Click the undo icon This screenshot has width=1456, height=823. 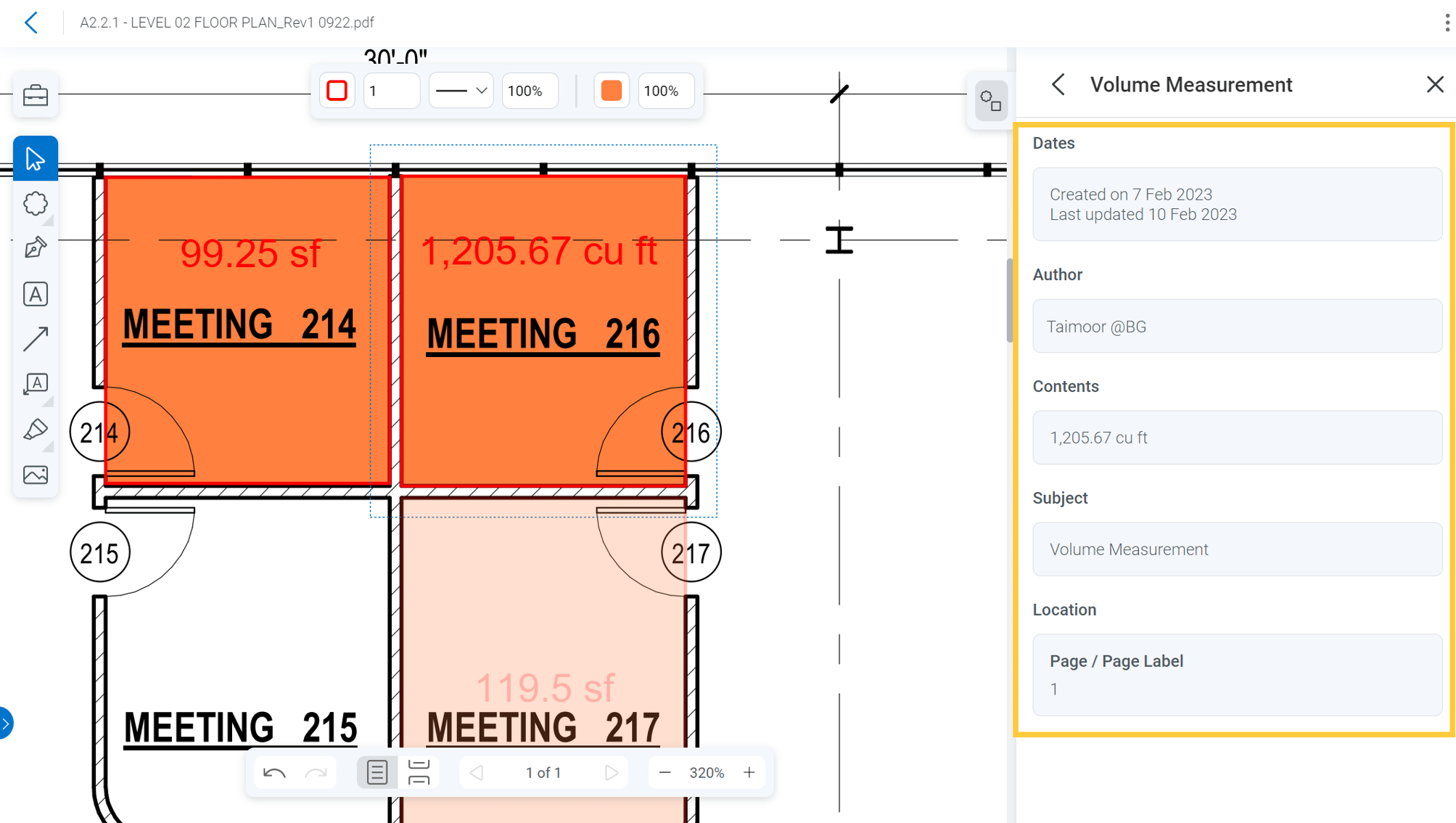[274, 772]
